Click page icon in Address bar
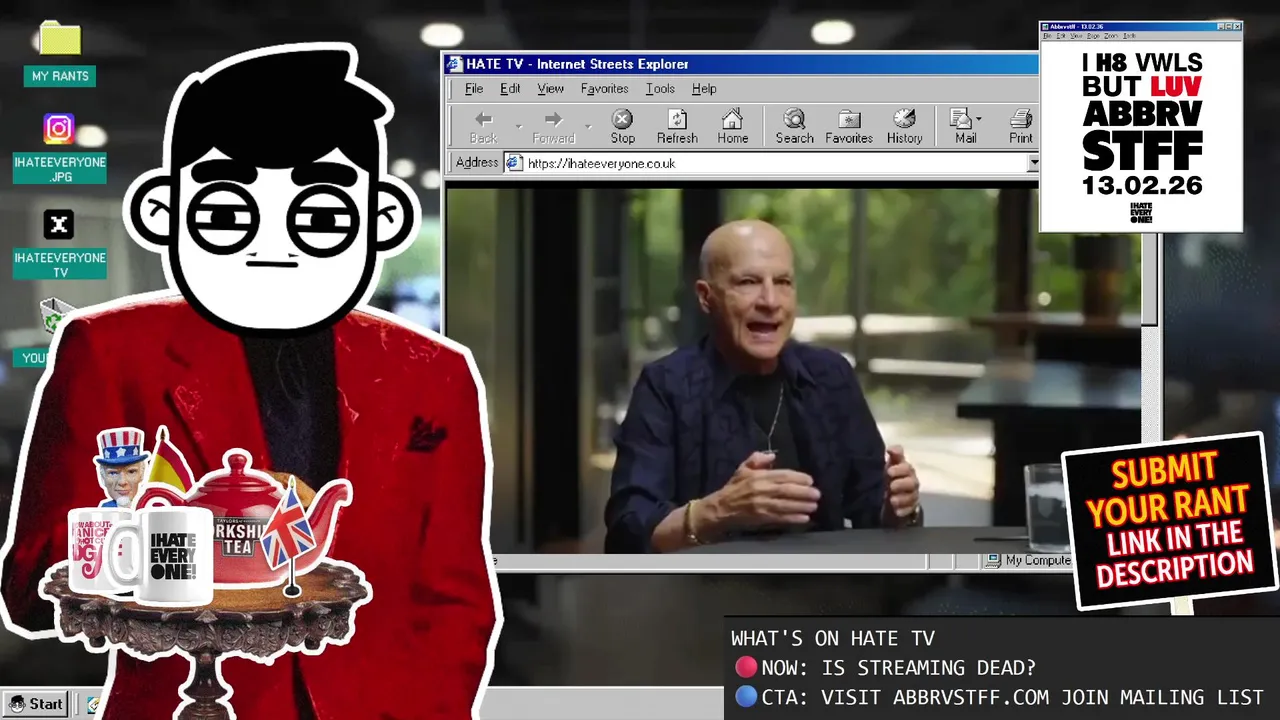 click(514, 163)
